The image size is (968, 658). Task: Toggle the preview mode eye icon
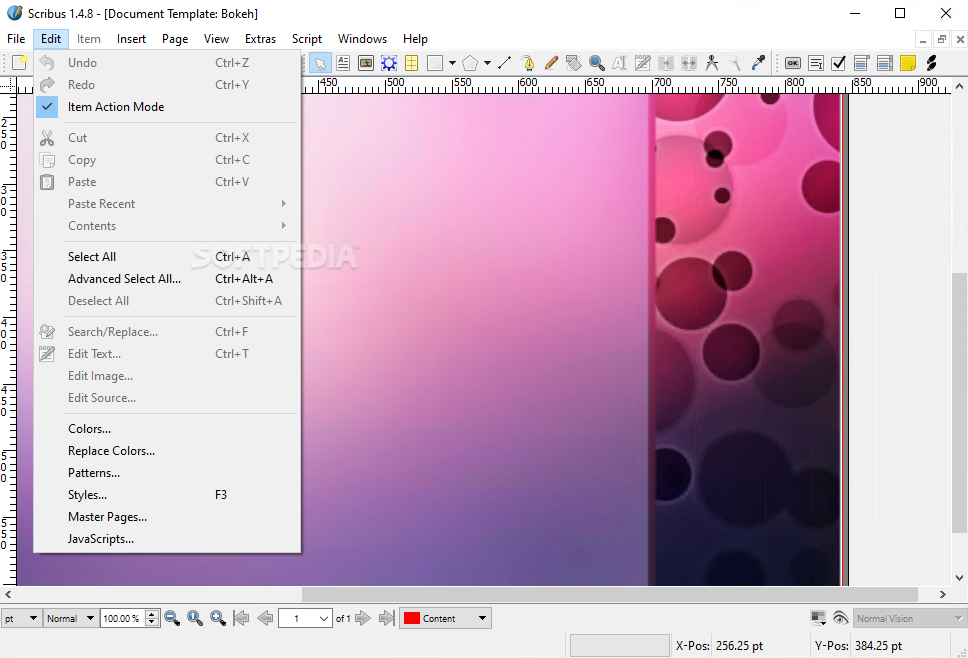[x=840, y=618]
